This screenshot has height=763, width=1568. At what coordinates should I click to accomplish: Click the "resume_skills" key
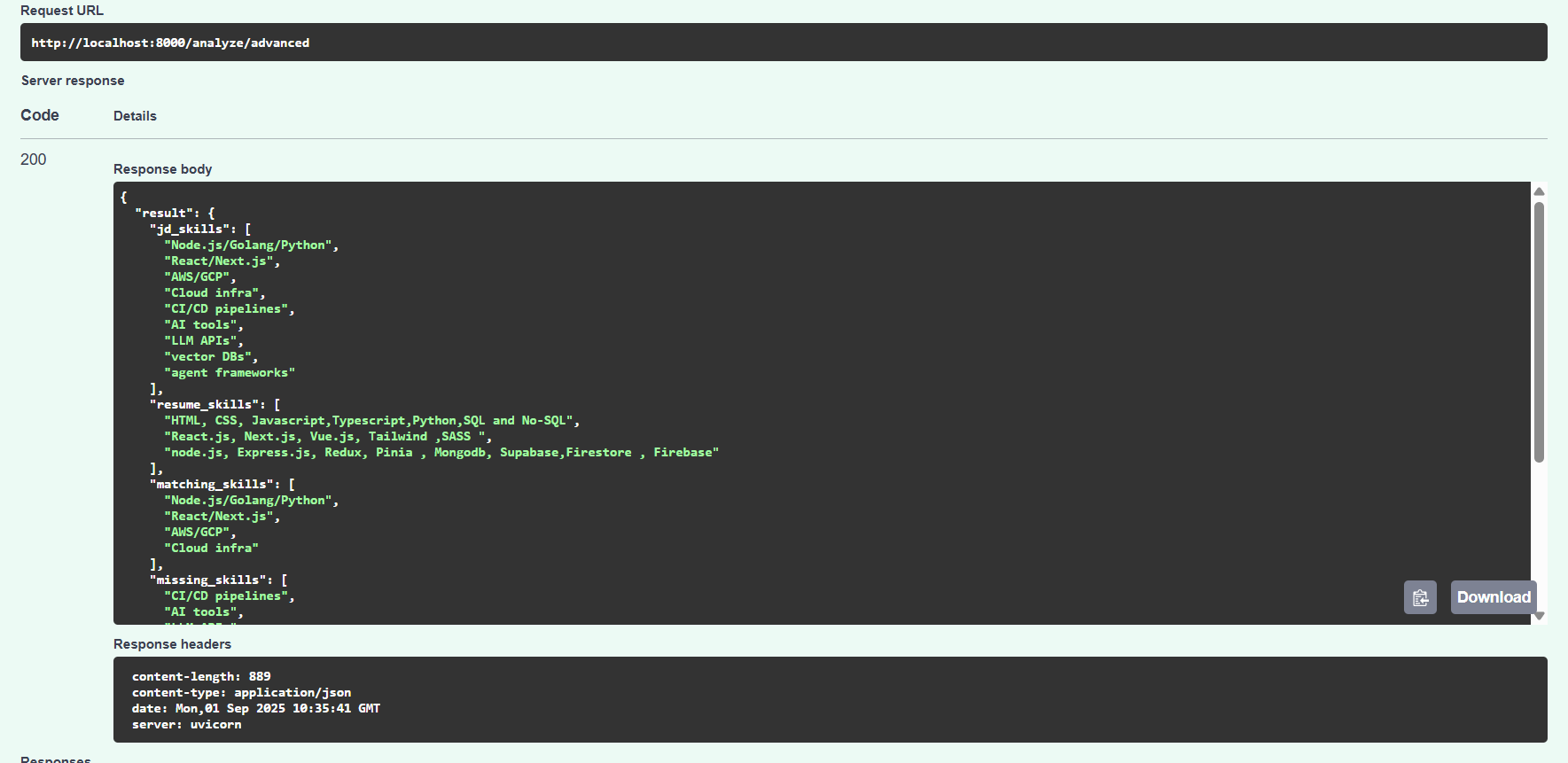click(205, 404)
